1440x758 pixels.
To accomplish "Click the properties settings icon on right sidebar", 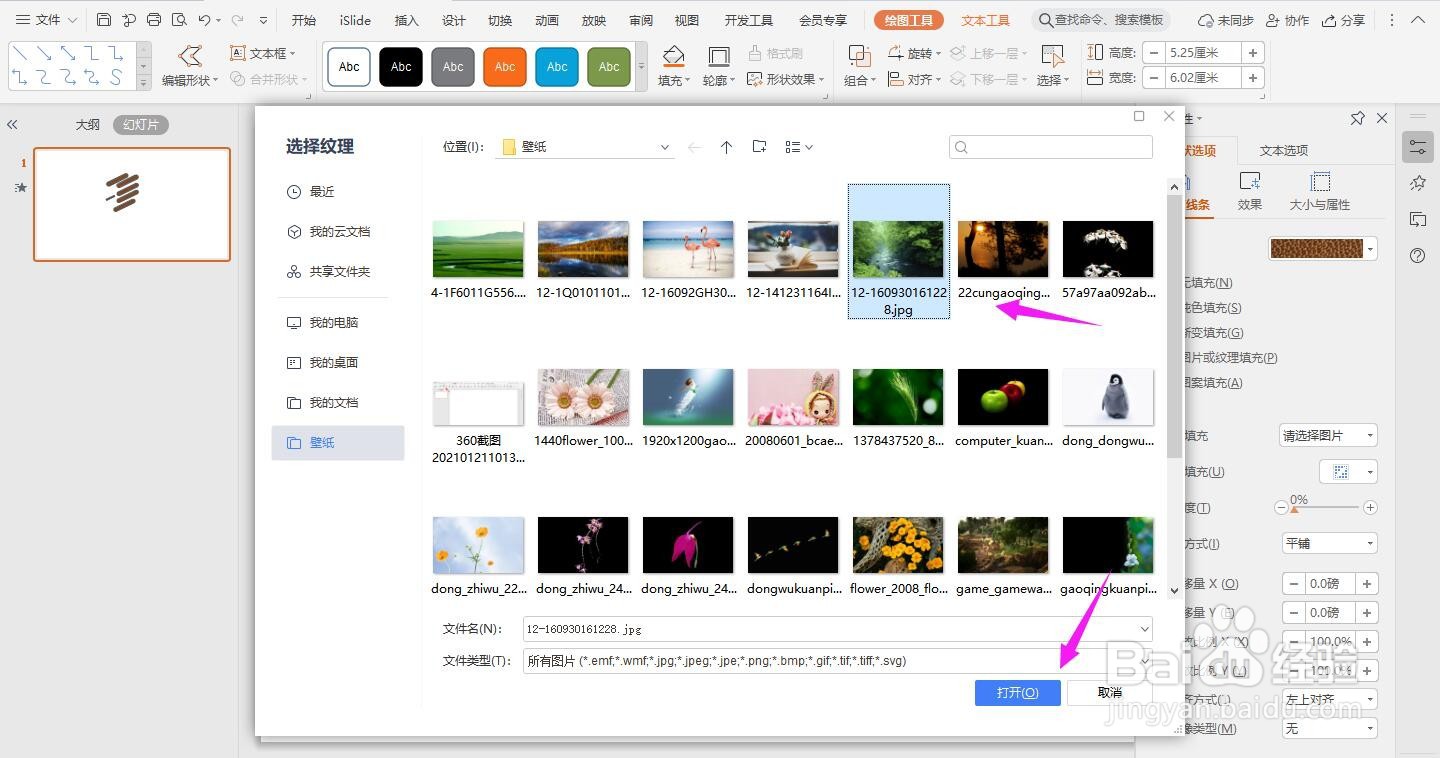I will [1418, 146].
